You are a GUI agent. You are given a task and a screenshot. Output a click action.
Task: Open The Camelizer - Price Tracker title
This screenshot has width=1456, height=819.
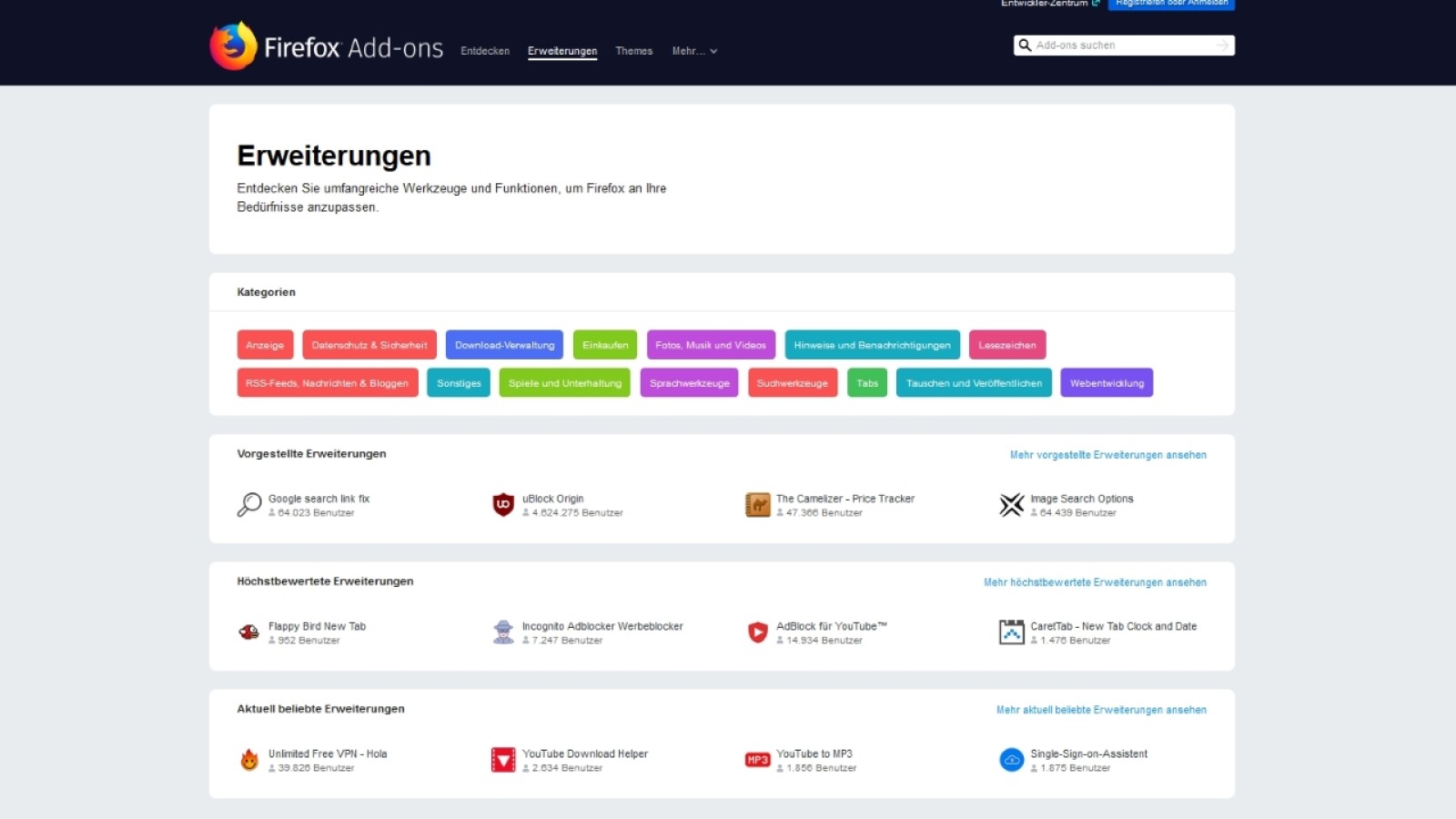coord(845,499)
